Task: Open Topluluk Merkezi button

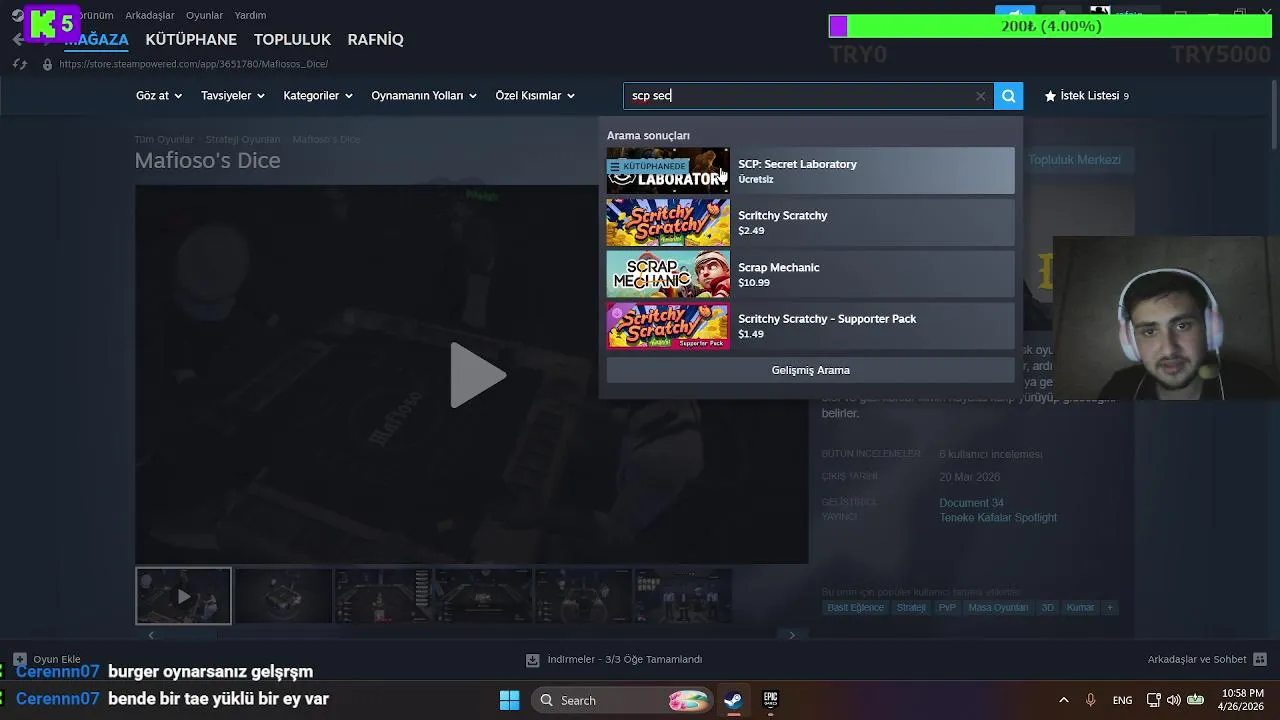Action: [x=1074, y=160]
